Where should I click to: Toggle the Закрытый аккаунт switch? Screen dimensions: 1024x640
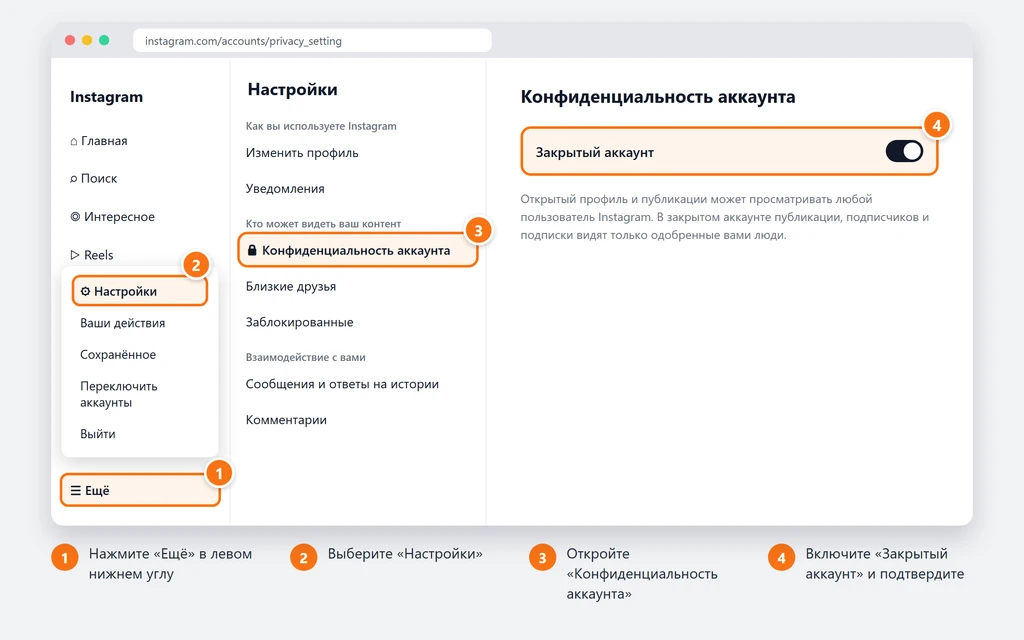[x=904, y=152]
